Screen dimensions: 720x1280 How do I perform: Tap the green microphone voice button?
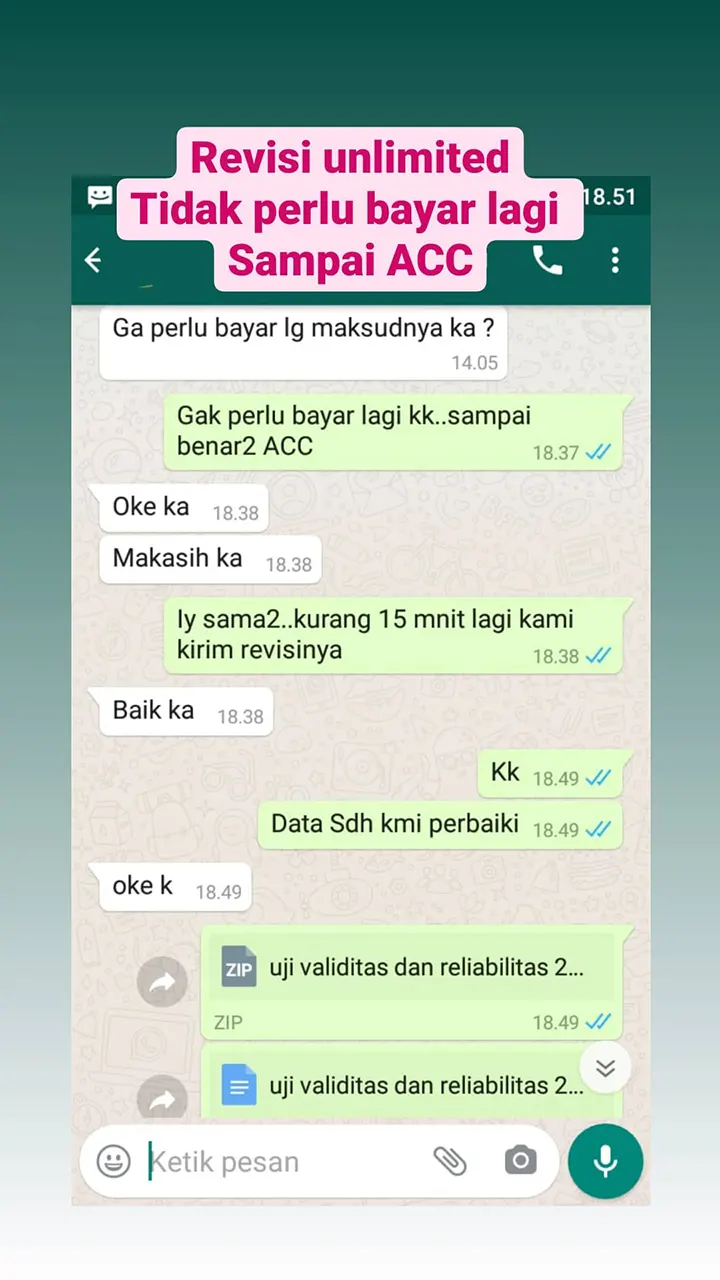pyautogui.click(x=605, y=1161)
